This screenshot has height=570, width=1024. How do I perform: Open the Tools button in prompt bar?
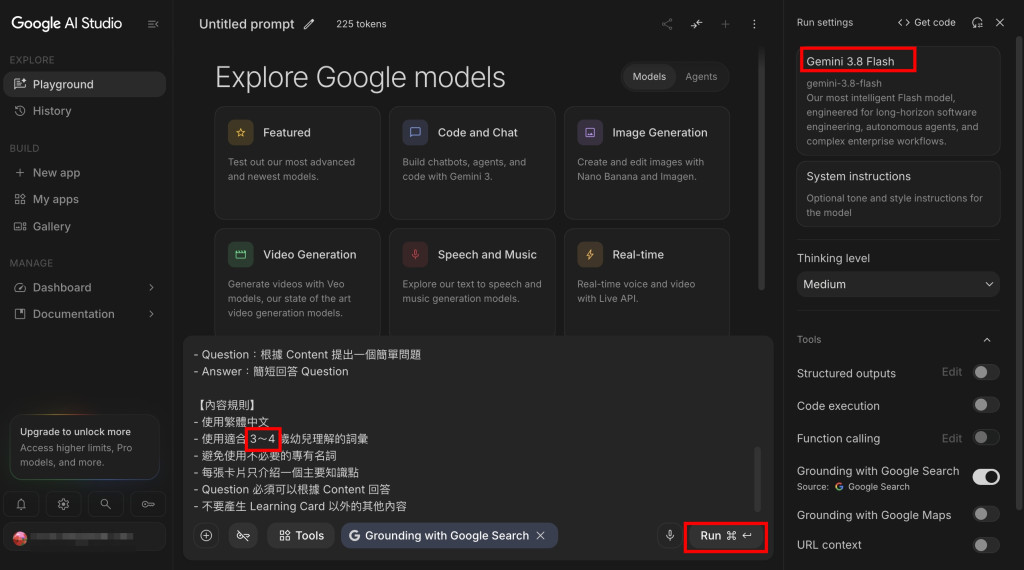[x=301, y=535]
